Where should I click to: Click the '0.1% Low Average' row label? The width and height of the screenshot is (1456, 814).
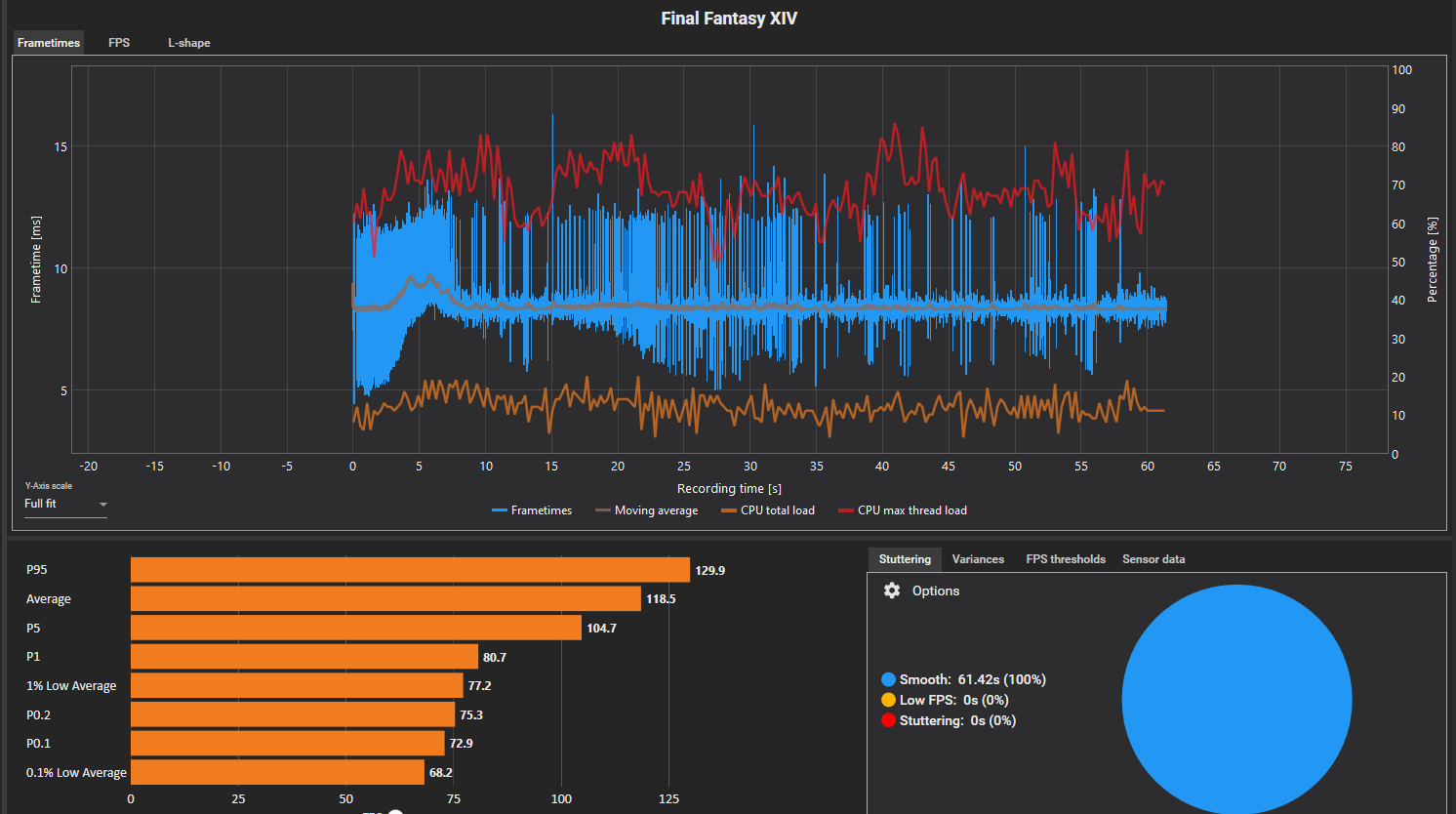click(x=76, y=773)
